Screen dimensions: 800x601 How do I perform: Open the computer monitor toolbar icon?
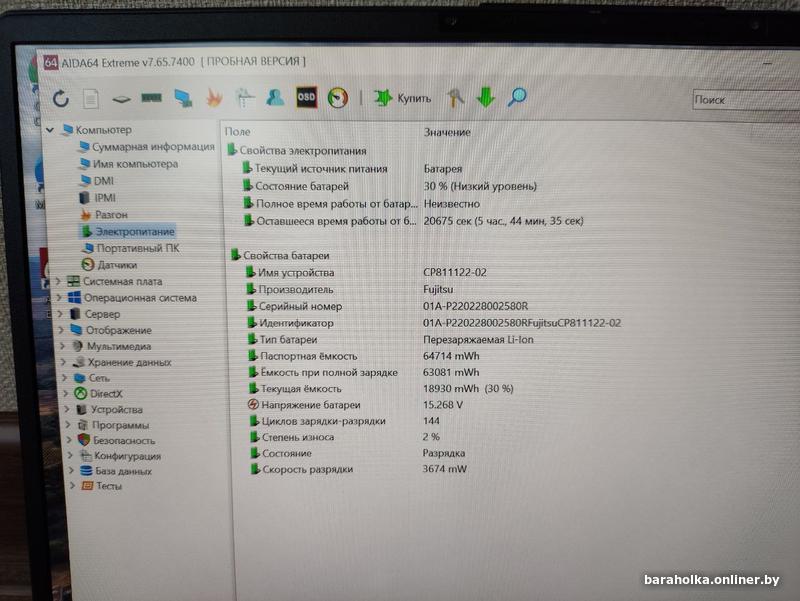click(183, 97)
